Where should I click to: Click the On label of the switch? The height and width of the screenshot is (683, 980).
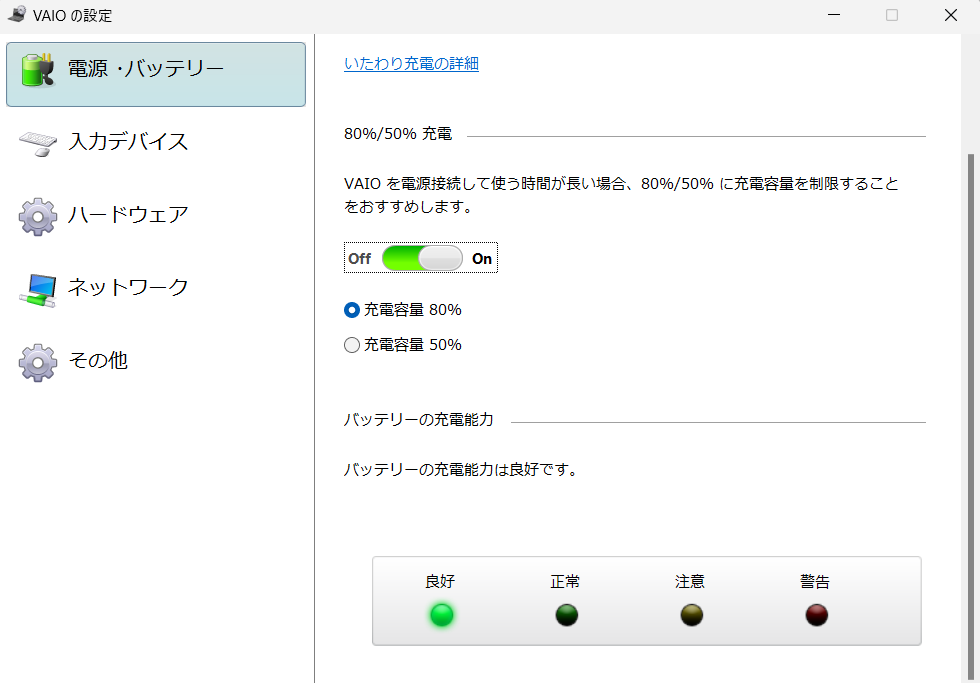click(482, 259)
